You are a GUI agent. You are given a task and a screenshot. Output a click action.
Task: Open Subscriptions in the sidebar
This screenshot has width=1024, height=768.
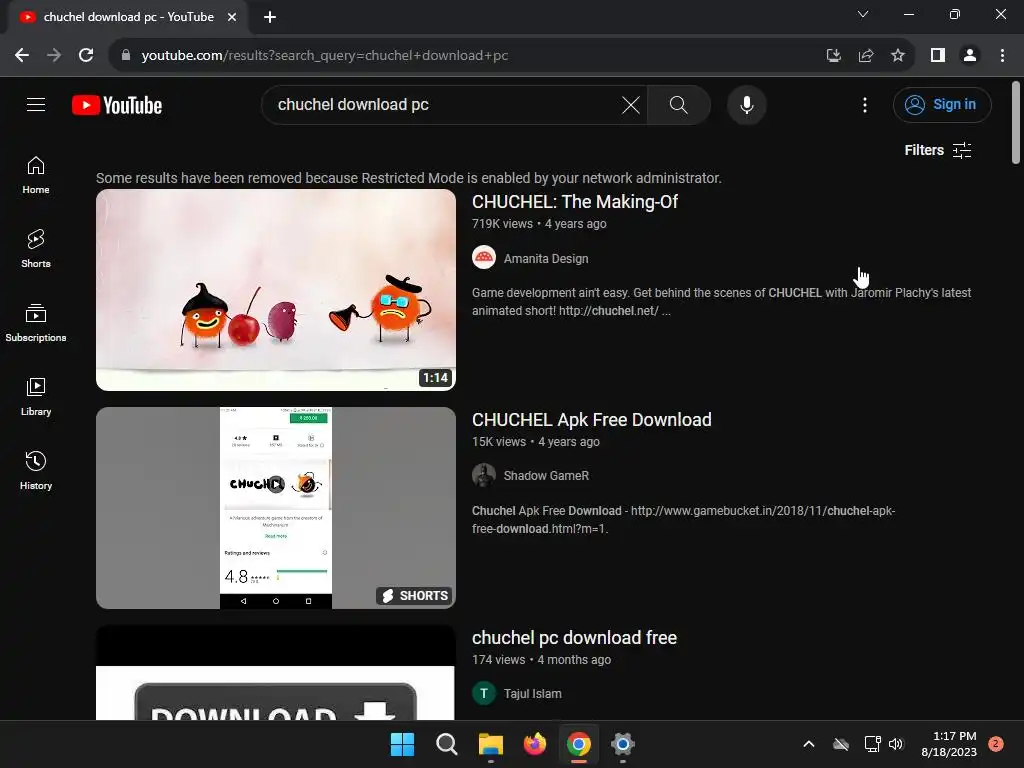(x=36, y=323)
